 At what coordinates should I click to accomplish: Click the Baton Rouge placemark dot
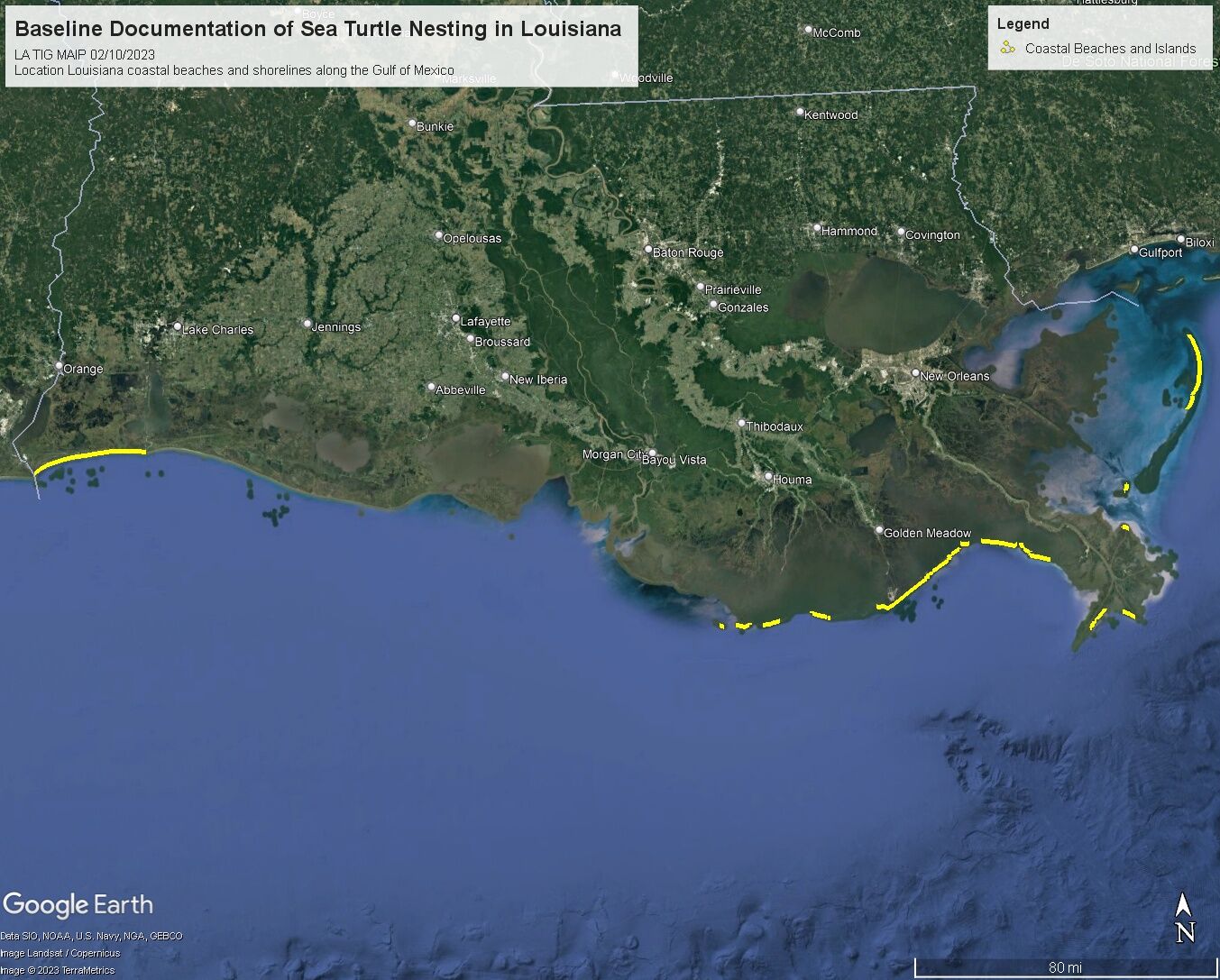click(647, 250)
